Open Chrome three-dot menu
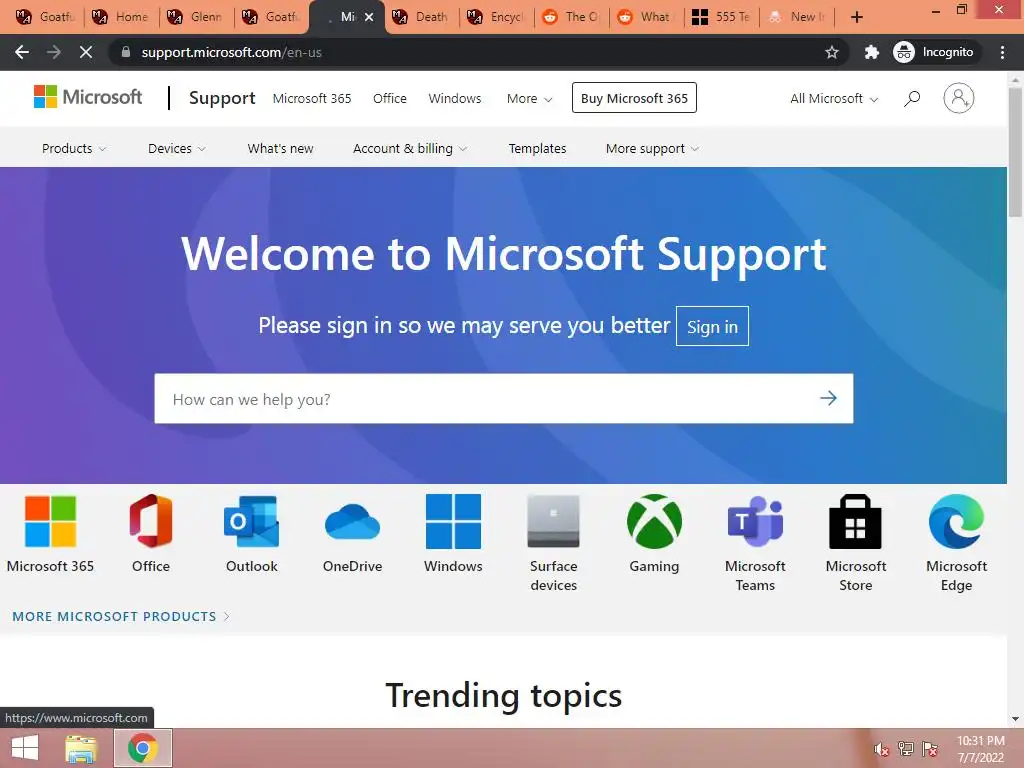The image size is (1024, 768). 1002,52
